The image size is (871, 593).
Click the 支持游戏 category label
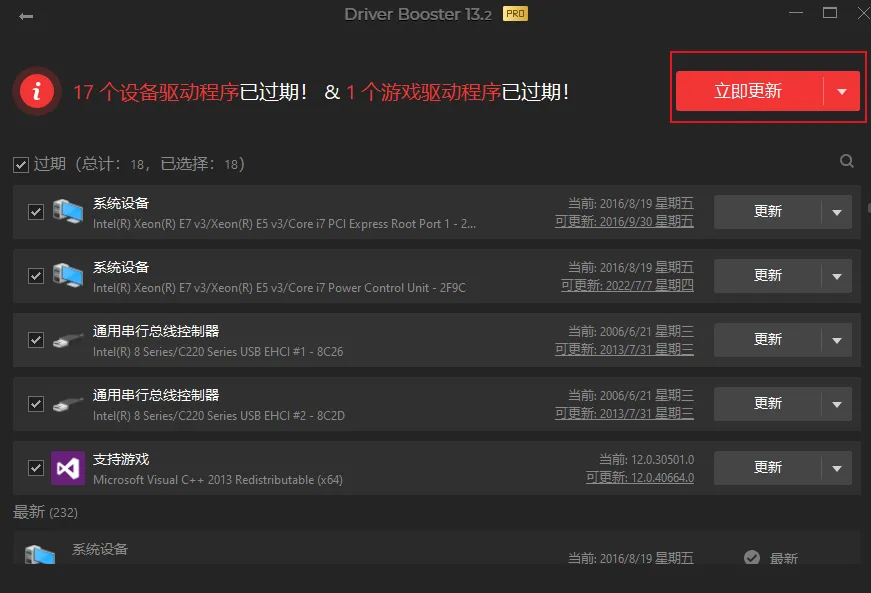121,460
